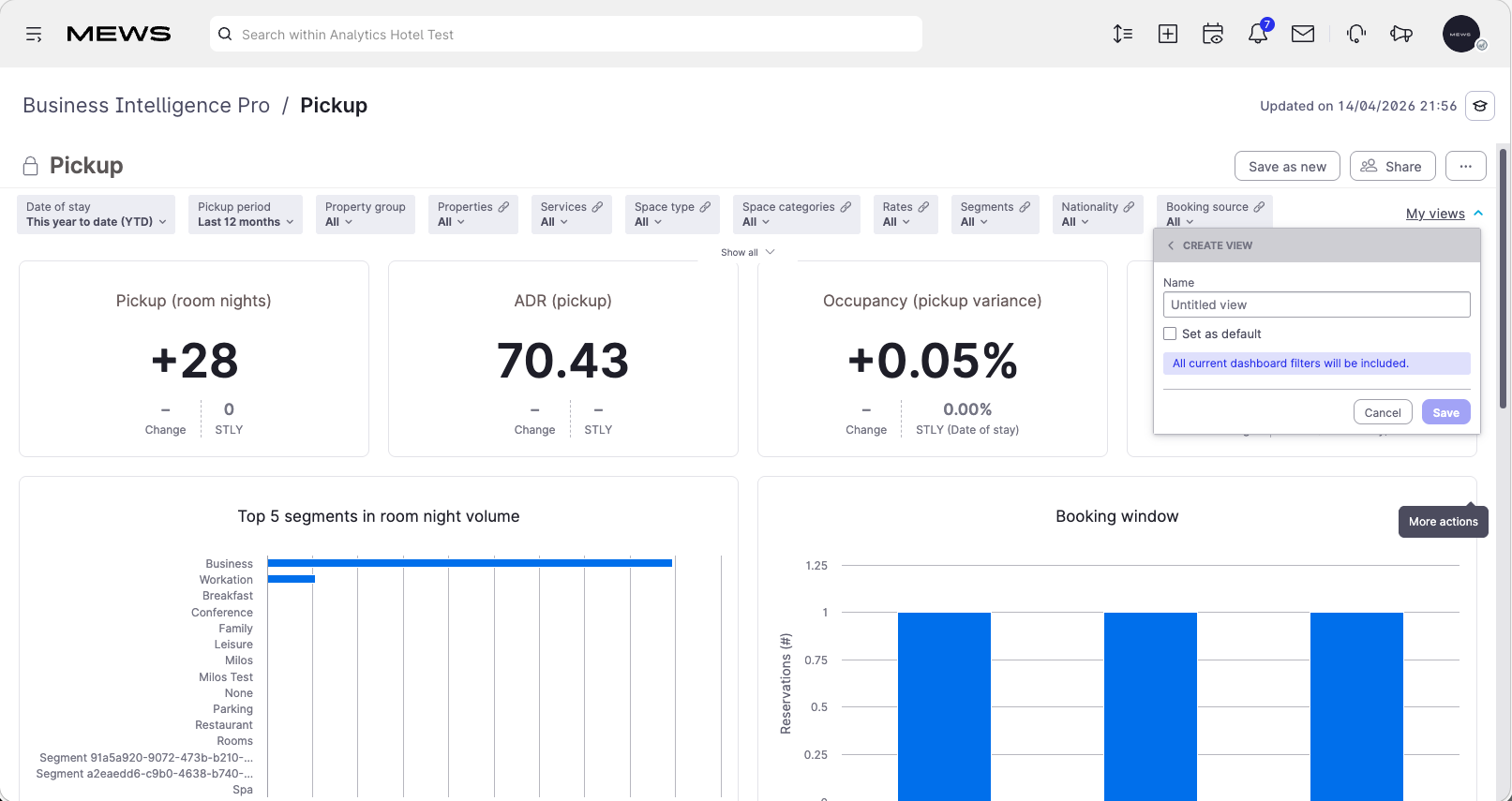Click the filters included info message
The width and height of the screenshot is (1512, 801).
(1317, 363)
